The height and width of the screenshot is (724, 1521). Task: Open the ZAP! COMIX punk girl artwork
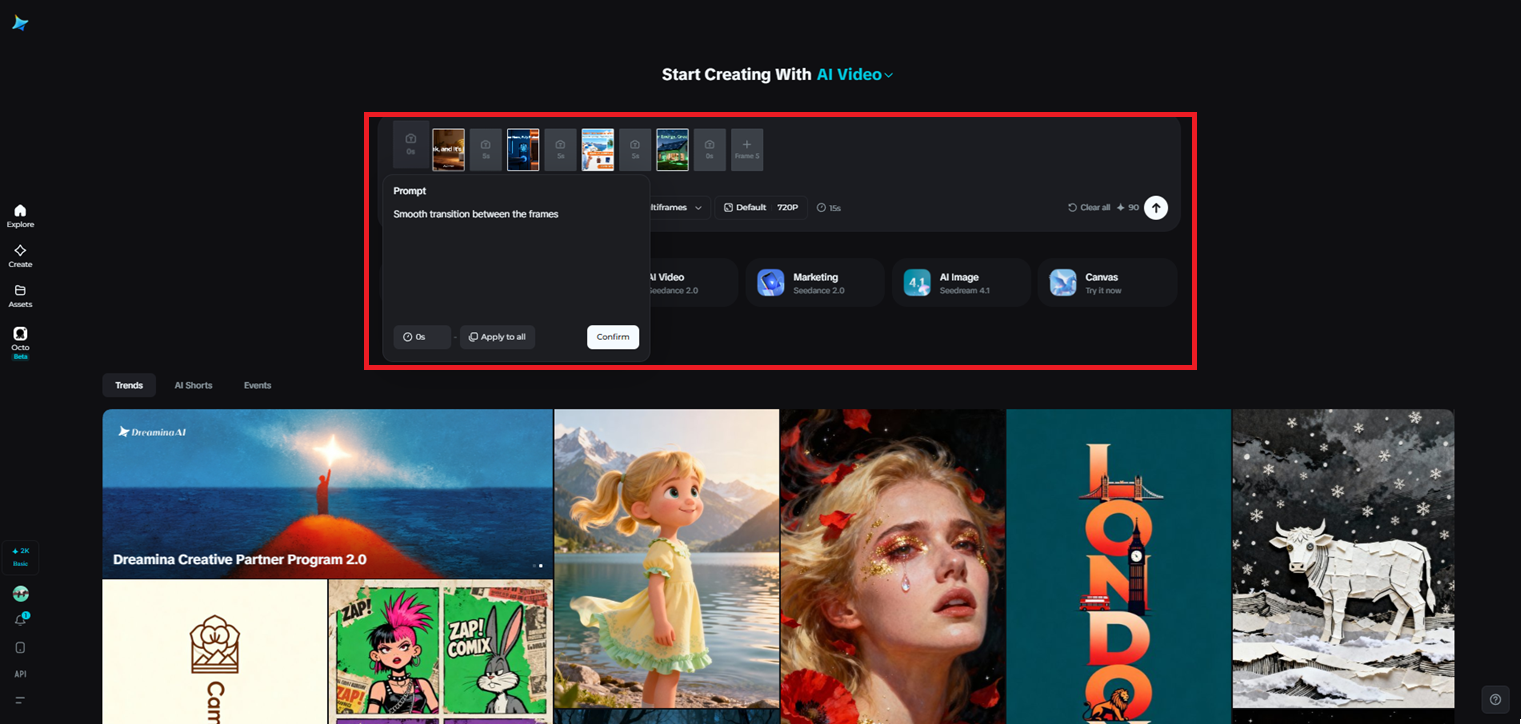(440, 652)
